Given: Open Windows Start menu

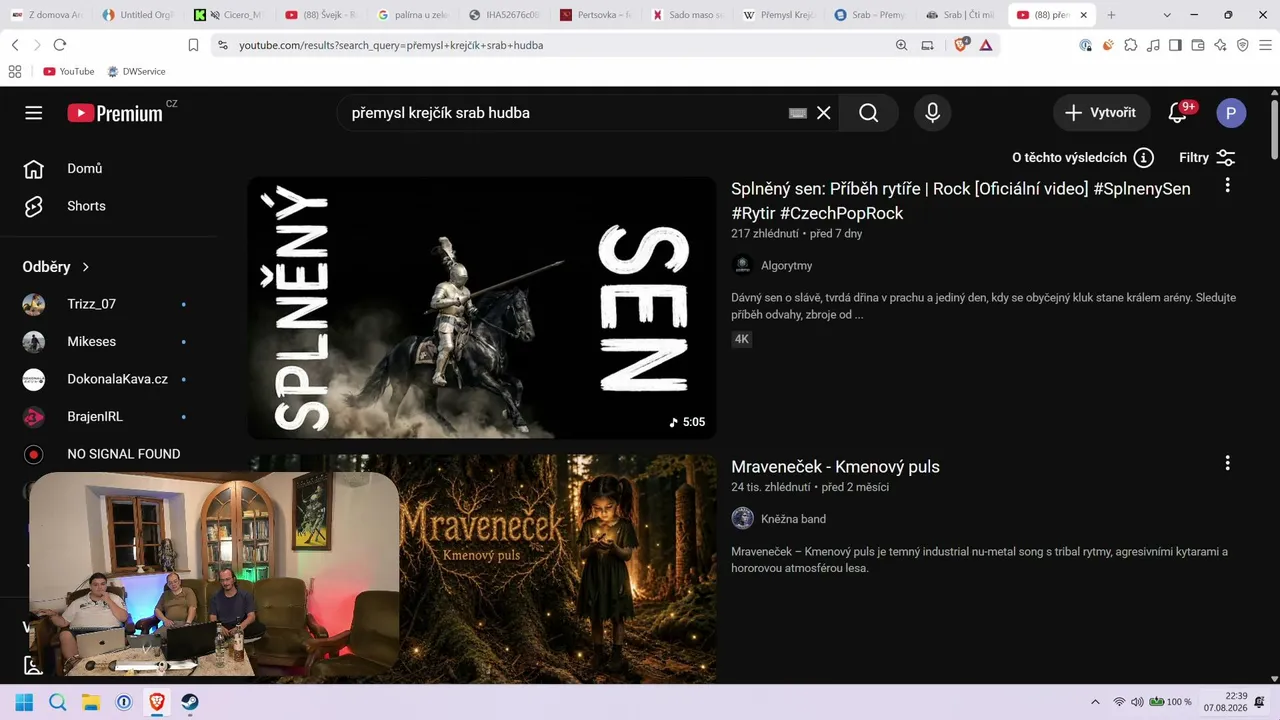Looking at the screenshot, I should pyautogui.click(x=24, y=702).
